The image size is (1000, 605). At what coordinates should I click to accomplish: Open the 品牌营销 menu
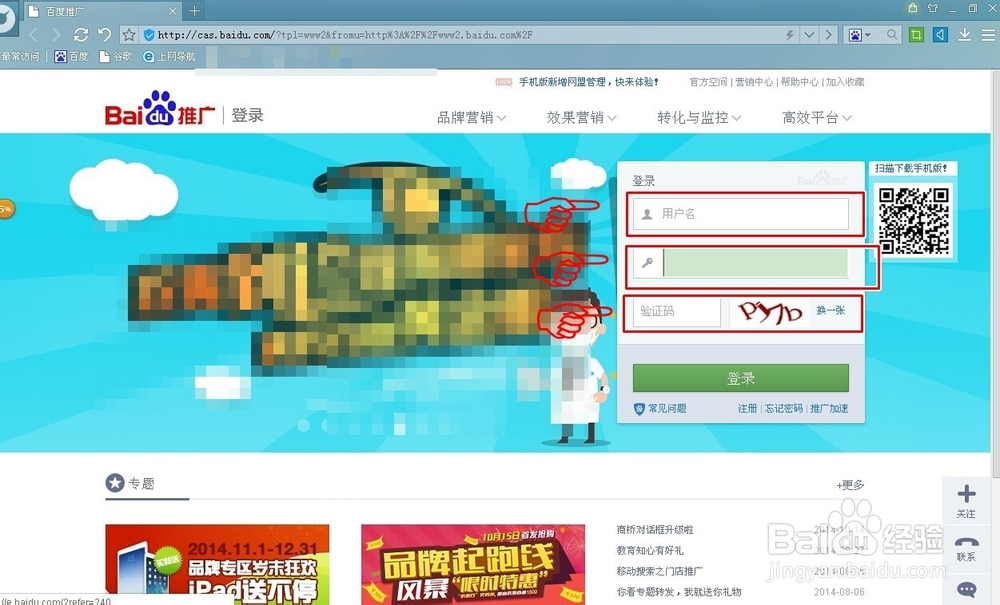pyautogui.click(x=468, y=117)
